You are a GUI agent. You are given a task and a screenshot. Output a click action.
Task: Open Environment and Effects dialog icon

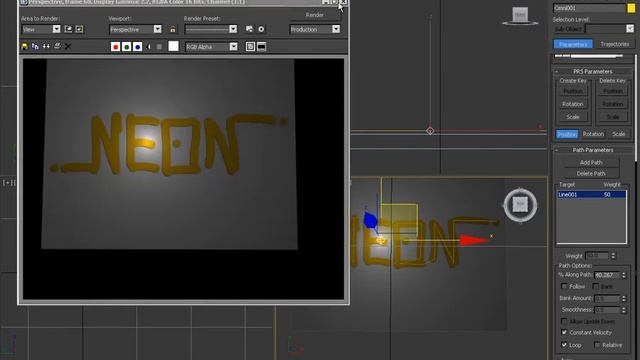[261, 29]
